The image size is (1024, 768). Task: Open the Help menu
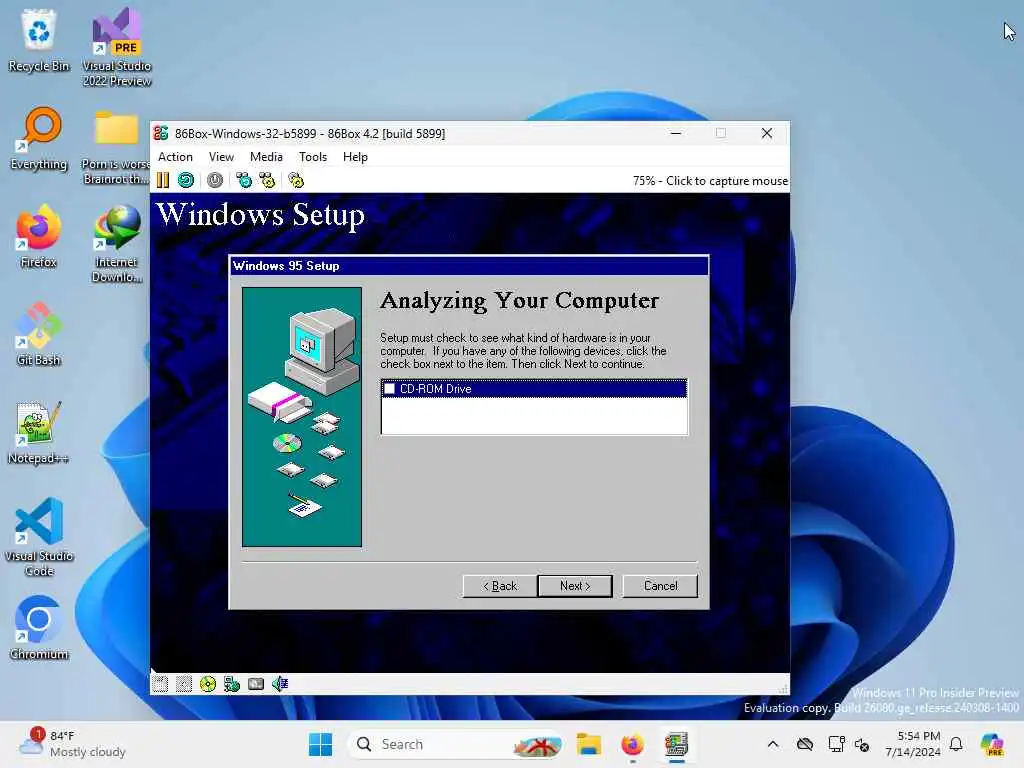(x=355, y=157)
